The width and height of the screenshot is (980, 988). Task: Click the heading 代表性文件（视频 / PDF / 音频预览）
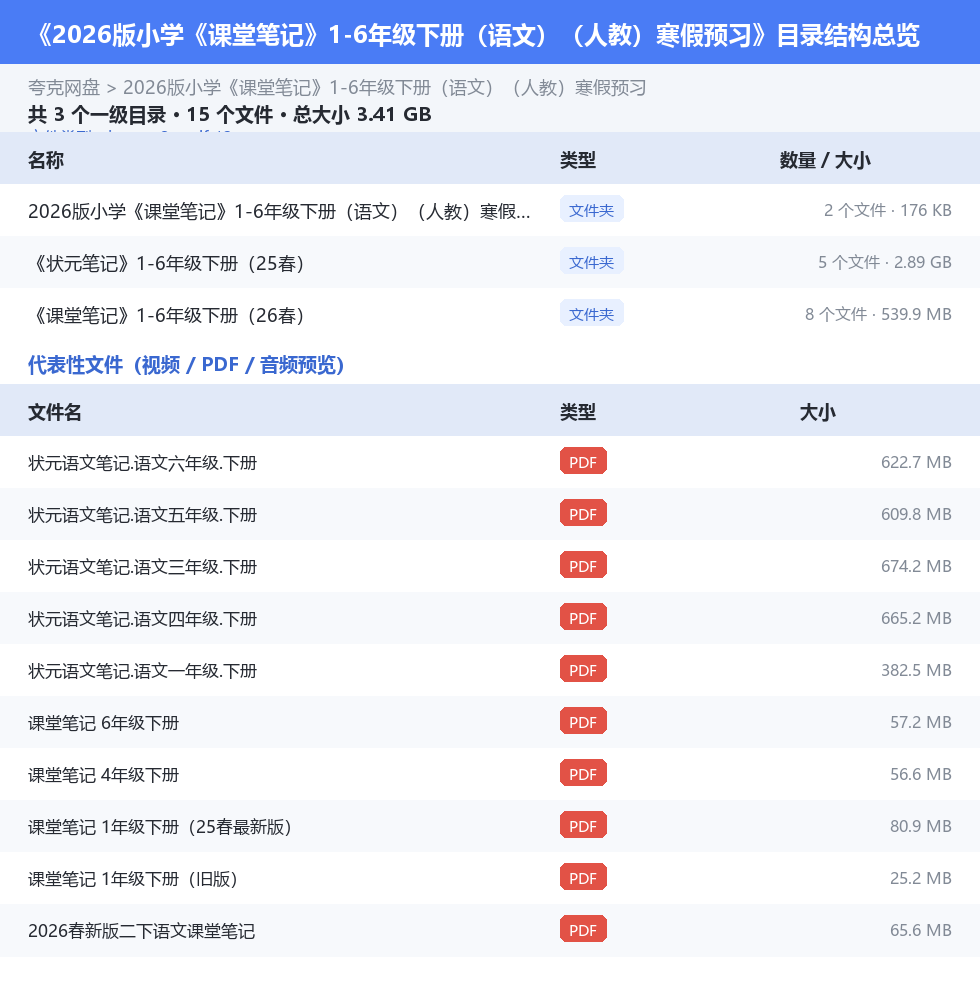tap(186, 365)
